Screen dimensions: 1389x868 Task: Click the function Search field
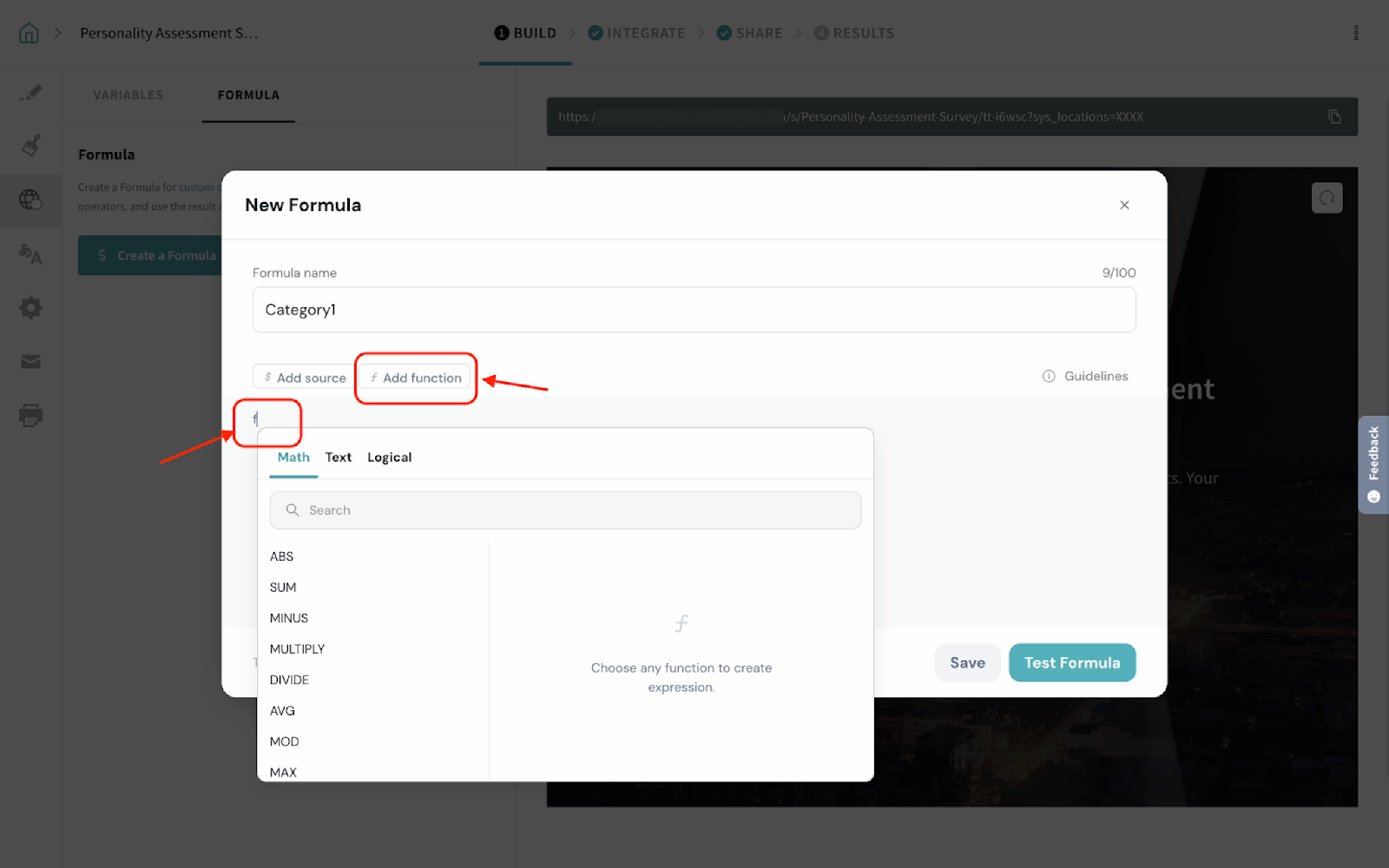[x=565, y=510]
